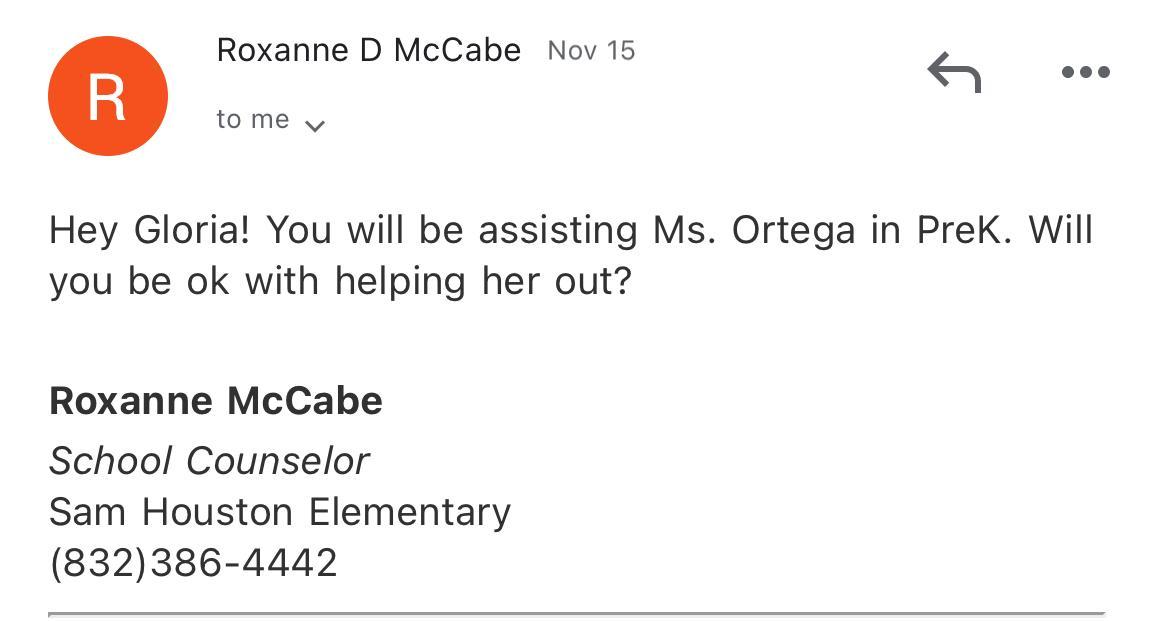Click 'Sam Houston Elementary' in signature

pos(280,512)
